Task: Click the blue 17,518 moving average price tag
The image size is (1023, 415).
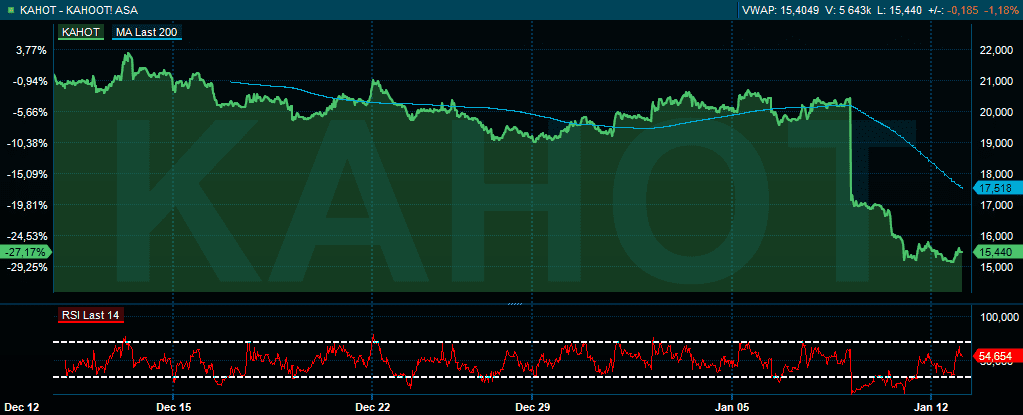Action: pos(996,189)
